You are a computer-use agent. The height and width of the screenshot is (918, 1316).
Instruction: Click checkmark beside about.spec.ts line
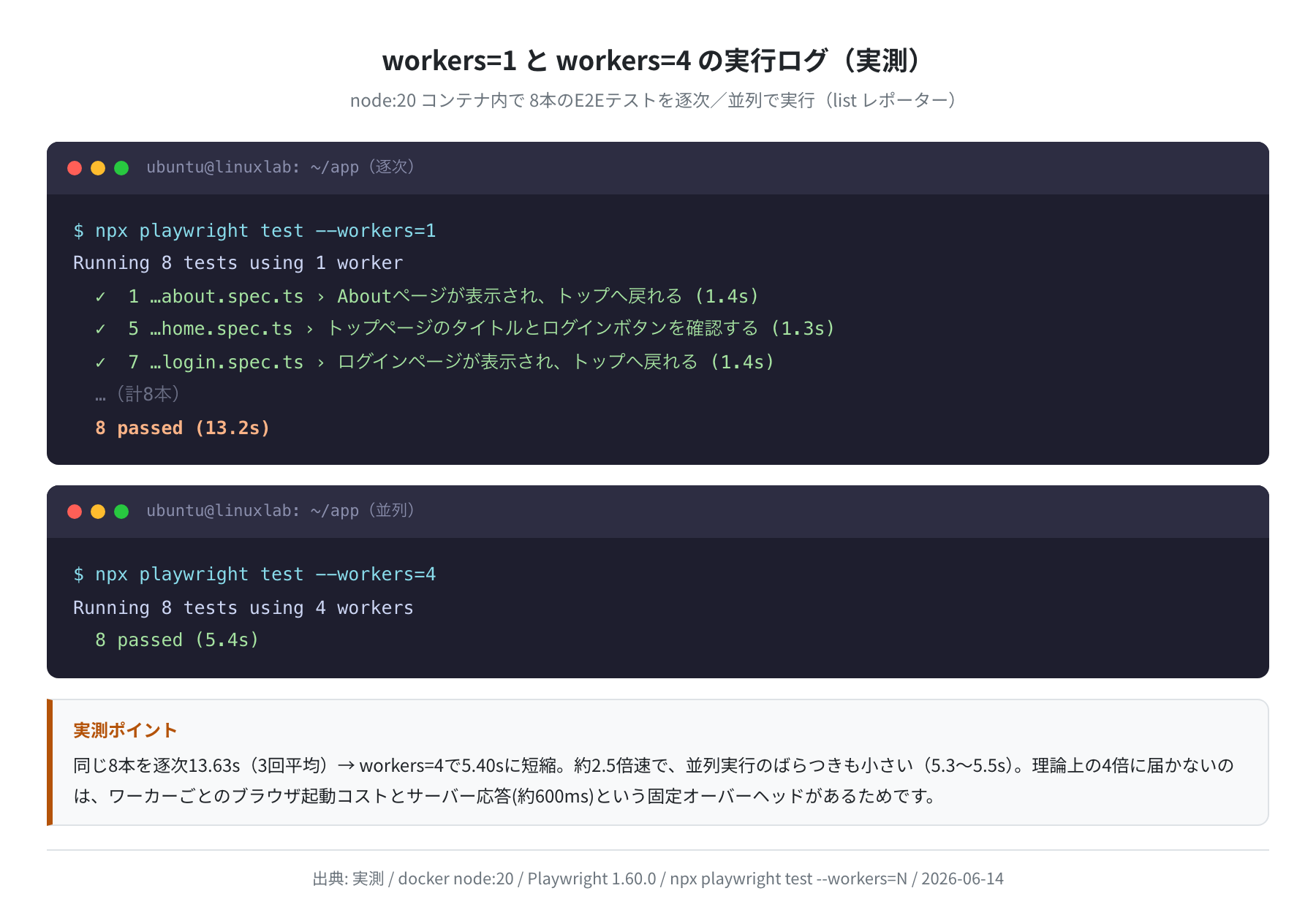point(100,297)
